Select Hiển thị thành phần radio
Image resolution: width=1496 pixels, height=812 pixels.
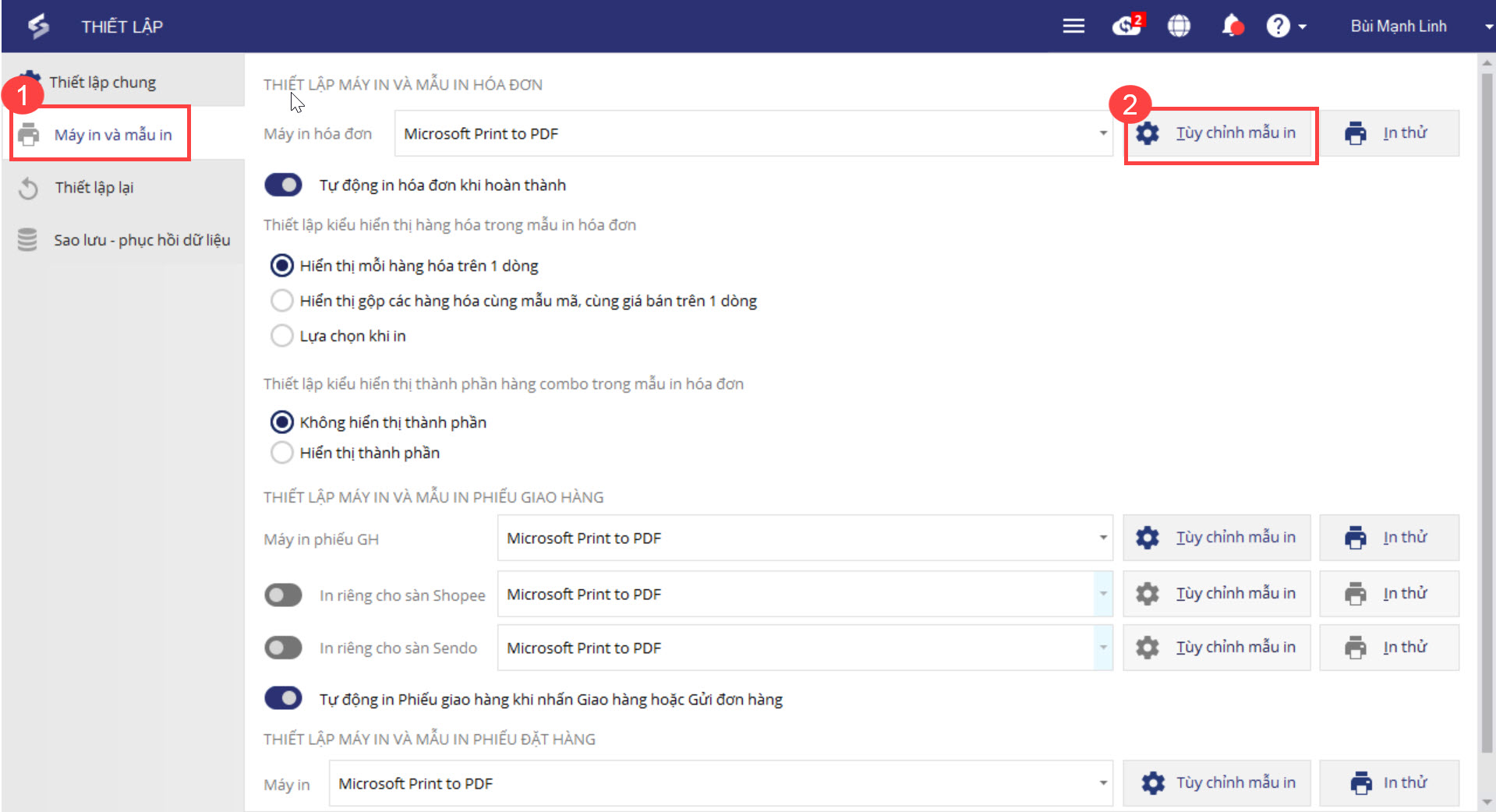pyautogui.click(x=281, y=453)
